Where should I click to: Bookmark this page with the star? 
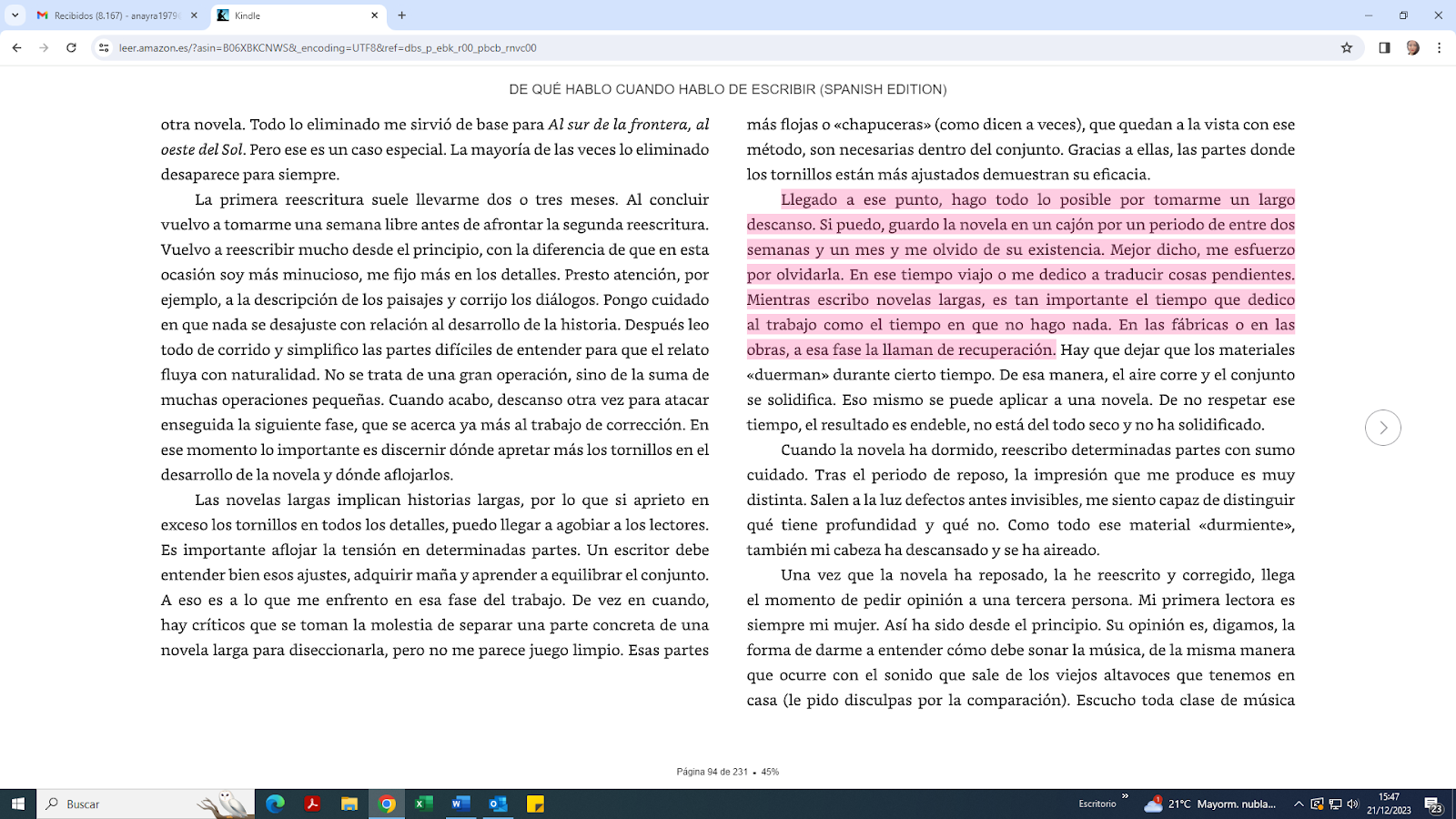(x=1347, y=48)
